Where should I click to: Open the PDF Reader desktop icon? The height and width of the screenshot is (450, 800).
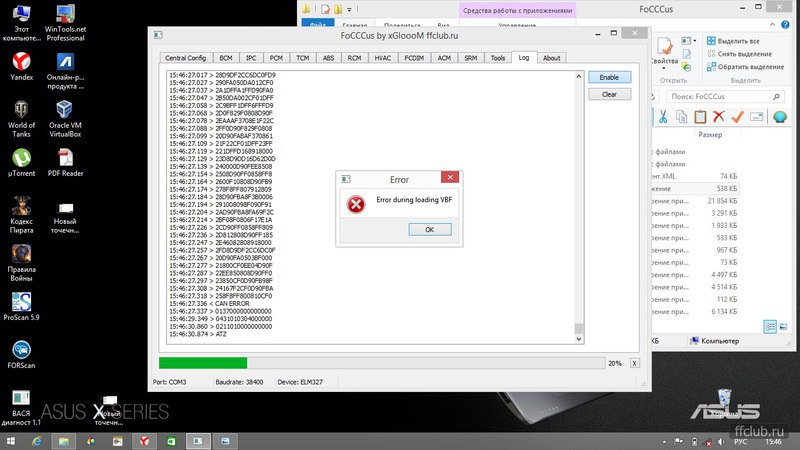click(x=65, y=162)
